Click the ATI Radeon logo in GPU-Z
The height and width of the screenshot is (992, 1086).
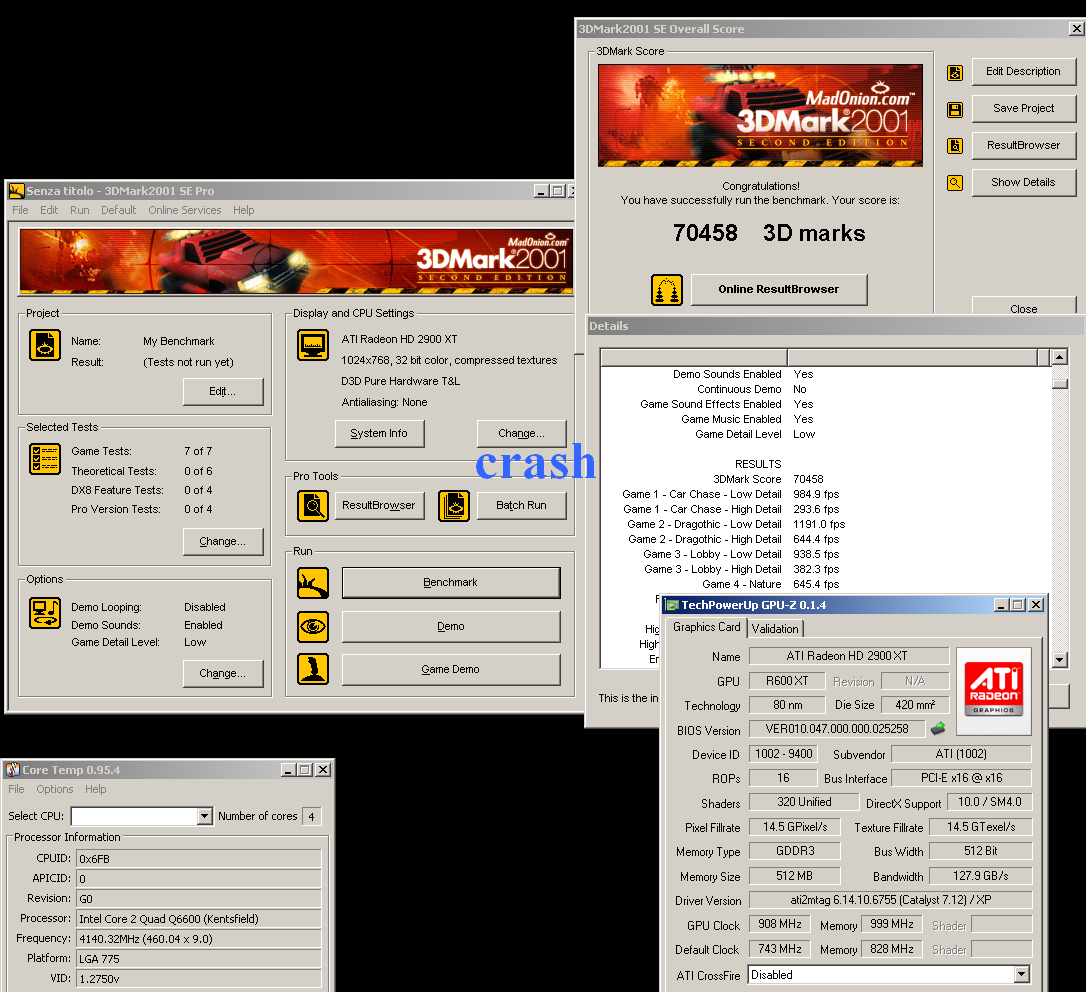tap(994, 689)
